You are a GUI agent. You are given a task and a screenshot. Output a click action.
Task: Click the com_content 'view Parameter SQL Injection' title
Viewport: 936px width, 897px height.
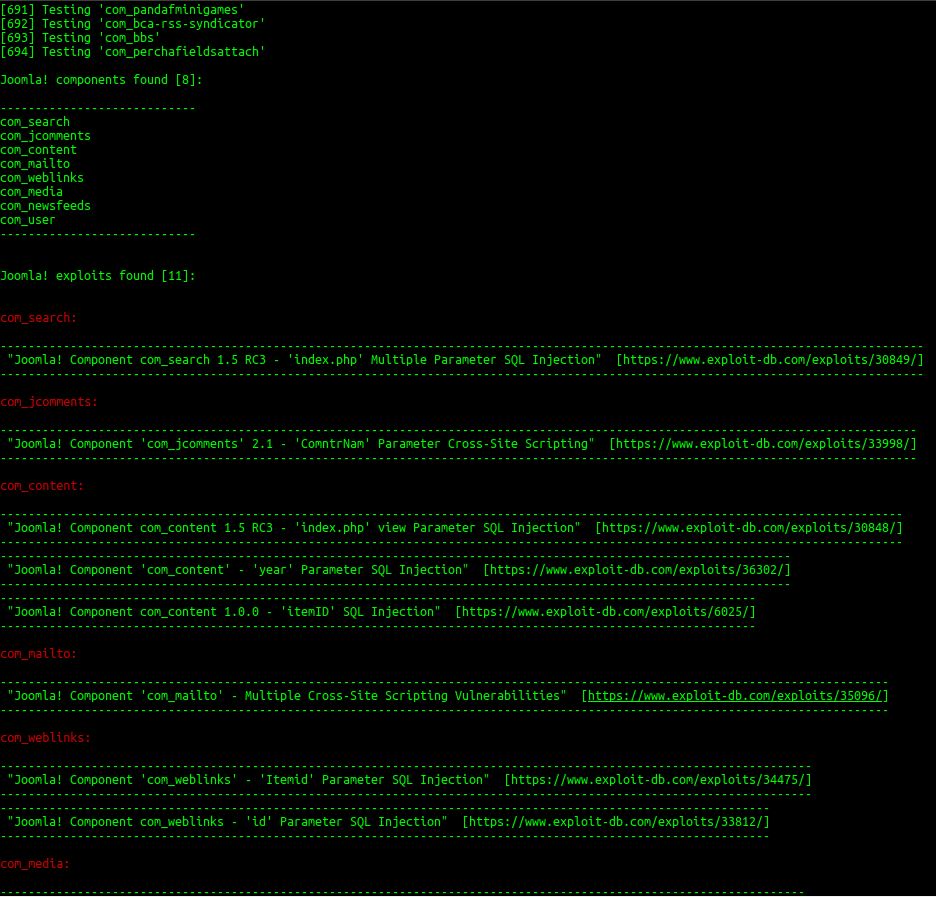(x=294, y=528)
